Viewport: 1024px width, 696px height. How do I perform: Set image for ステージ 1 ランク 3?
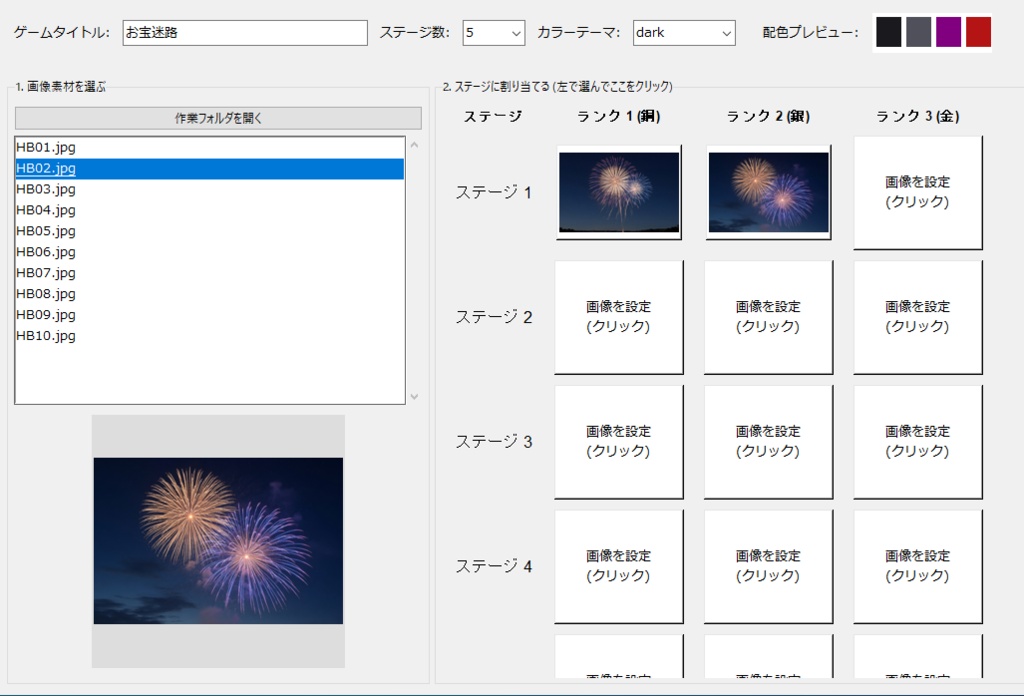[918, 193]
